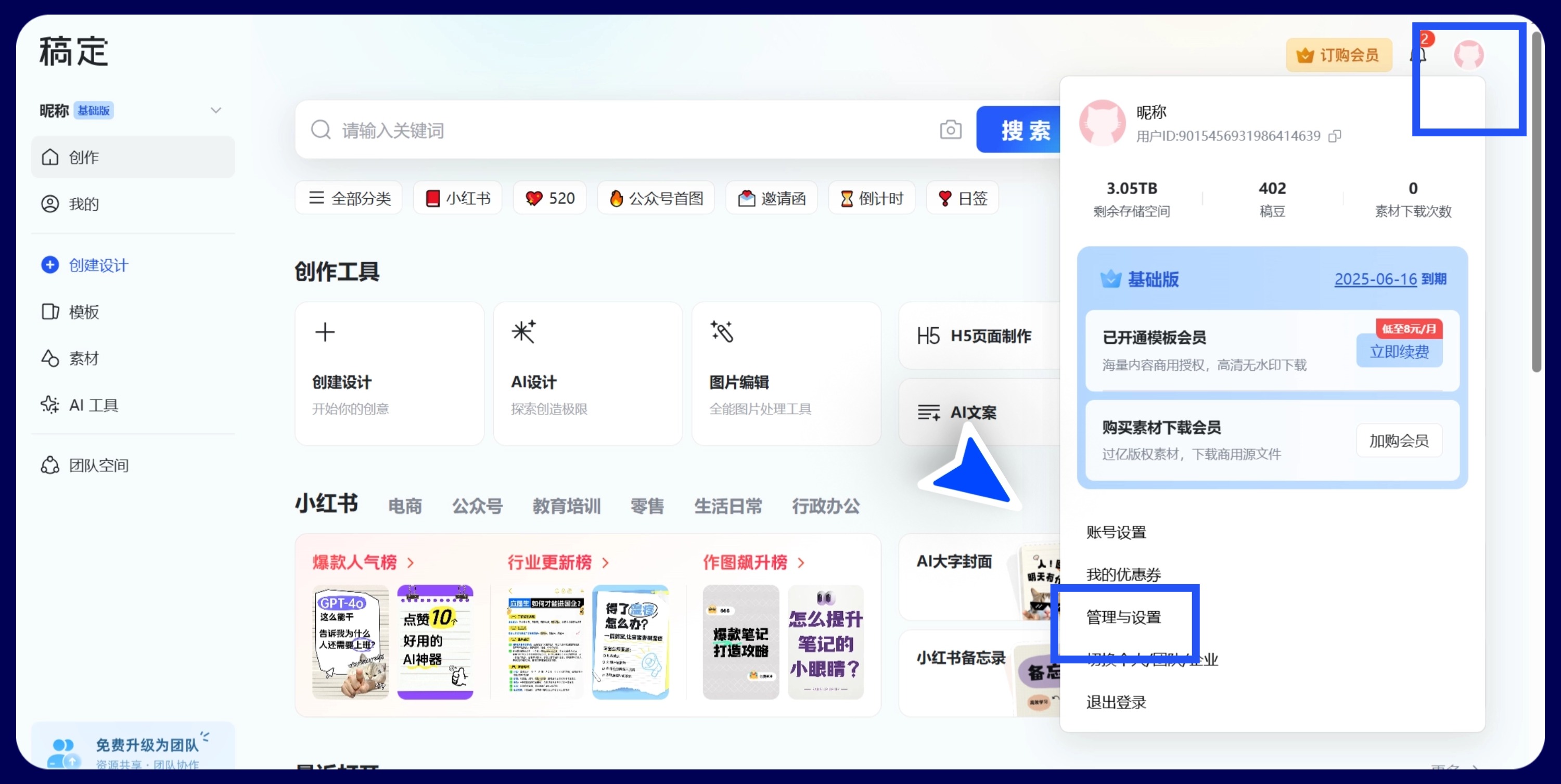Viewport: 1561px width, 784px height.
Task: Go to 创作 in sidebar
Action: 133,157
